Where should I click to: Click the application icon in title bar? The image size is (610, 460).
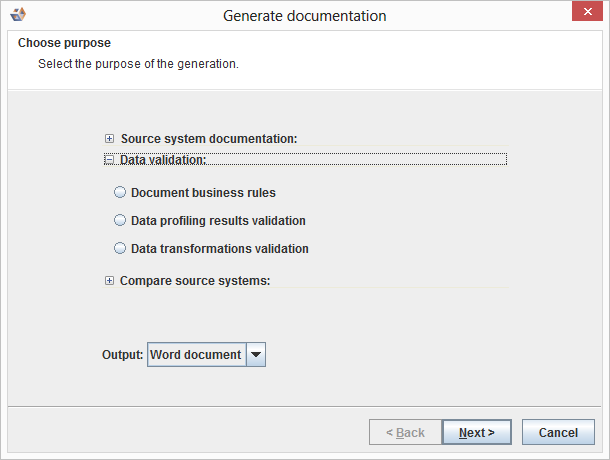coord(17,15)
